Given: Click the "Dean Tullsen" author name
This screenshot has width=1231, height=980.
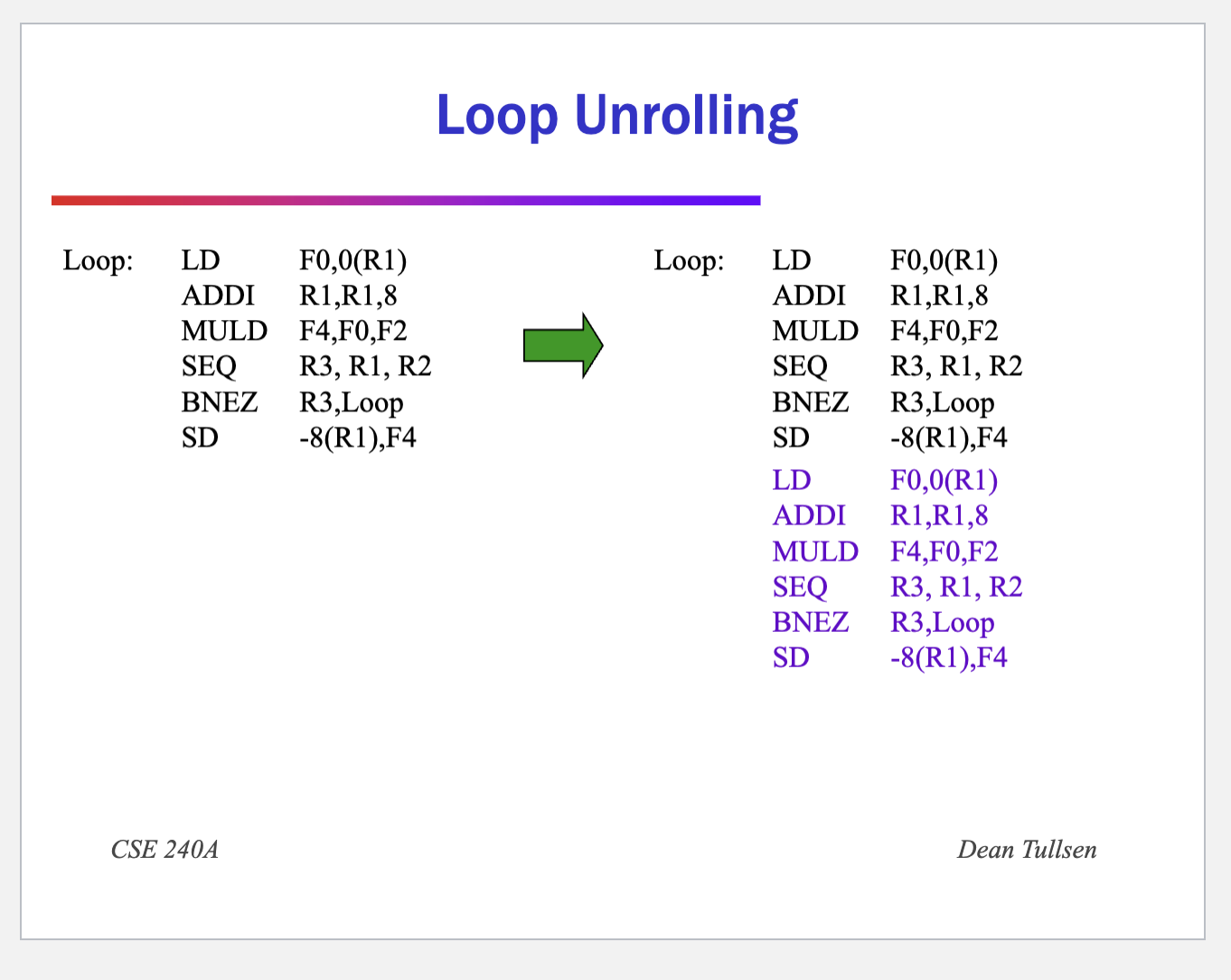Looking at the screenshot, I should pyautogui.click(x=1027, y=850).
